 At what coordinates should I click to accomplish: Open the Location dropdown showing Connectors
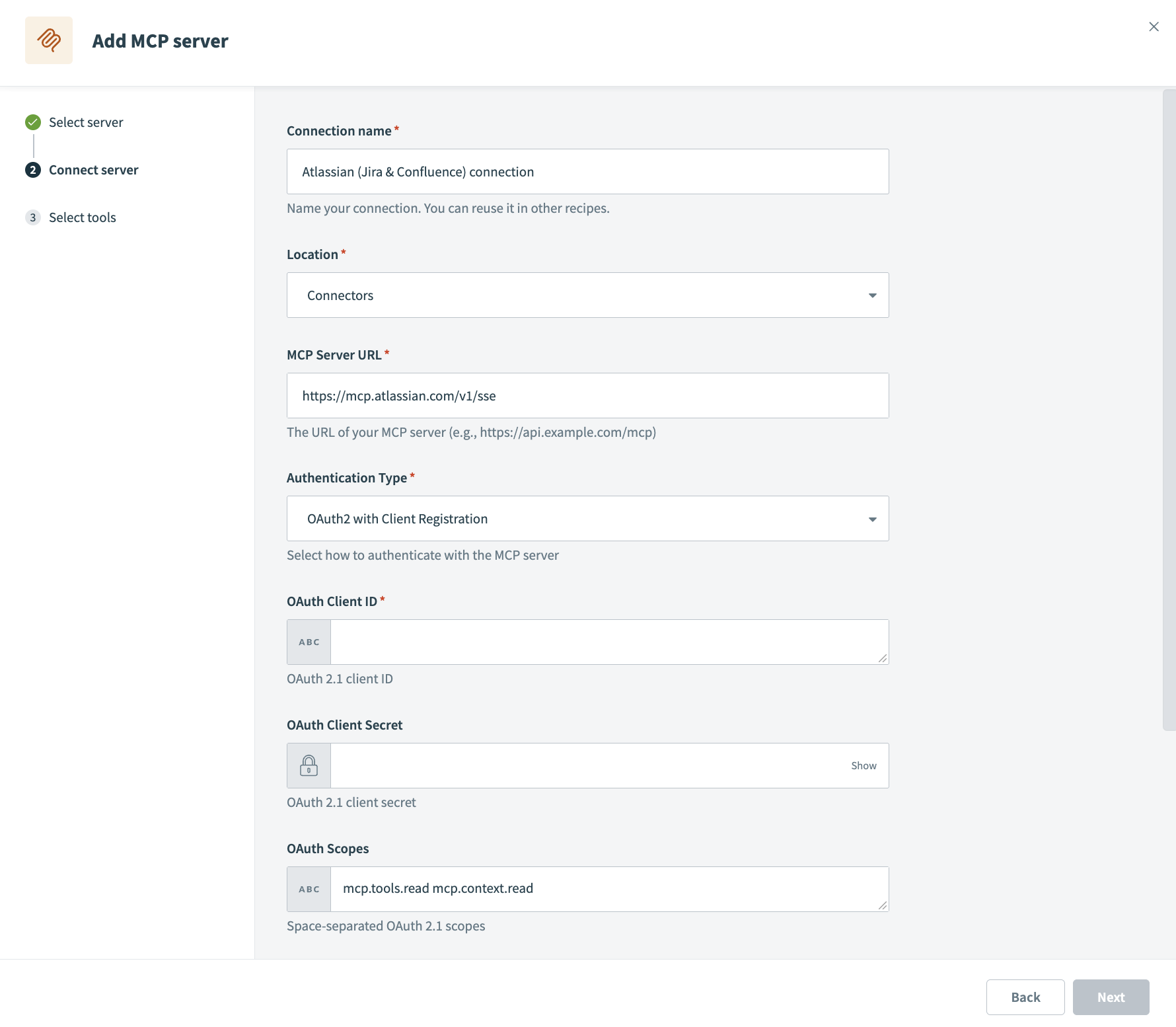point(587,295)
